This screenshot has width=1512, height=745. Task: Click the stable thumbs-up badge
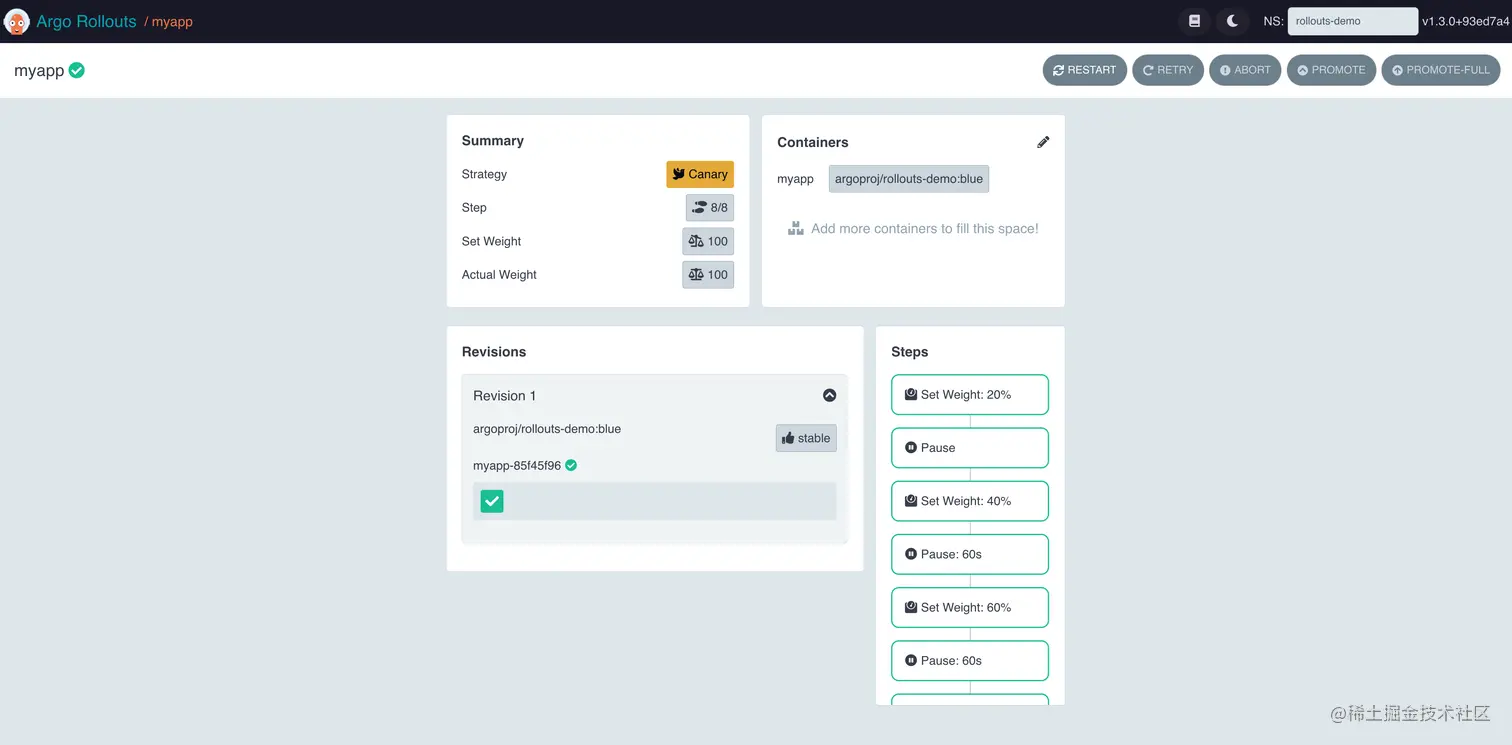click(806, 438)
